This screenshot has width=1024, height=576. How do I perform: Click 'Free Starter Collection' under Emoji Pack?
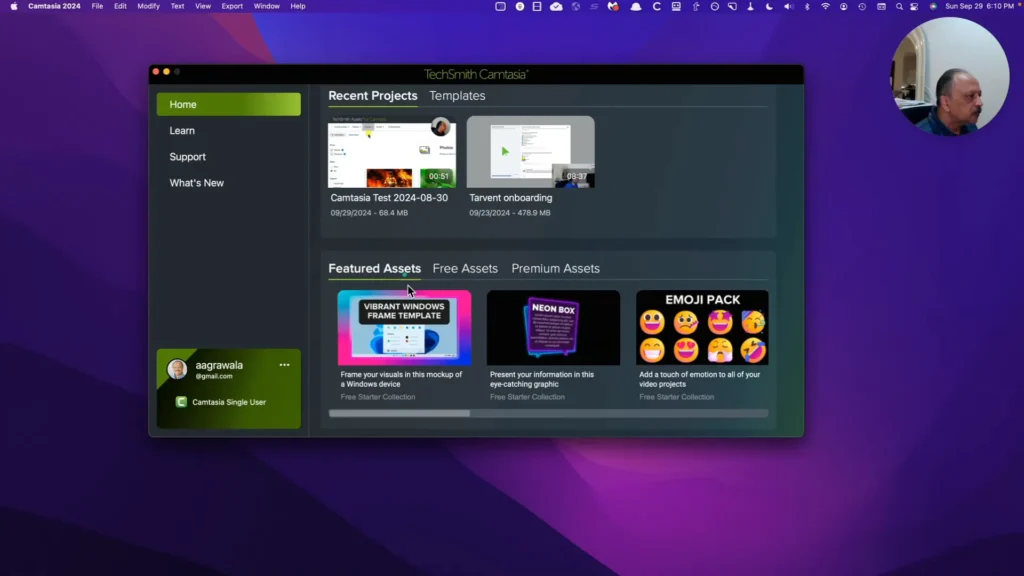677,397
